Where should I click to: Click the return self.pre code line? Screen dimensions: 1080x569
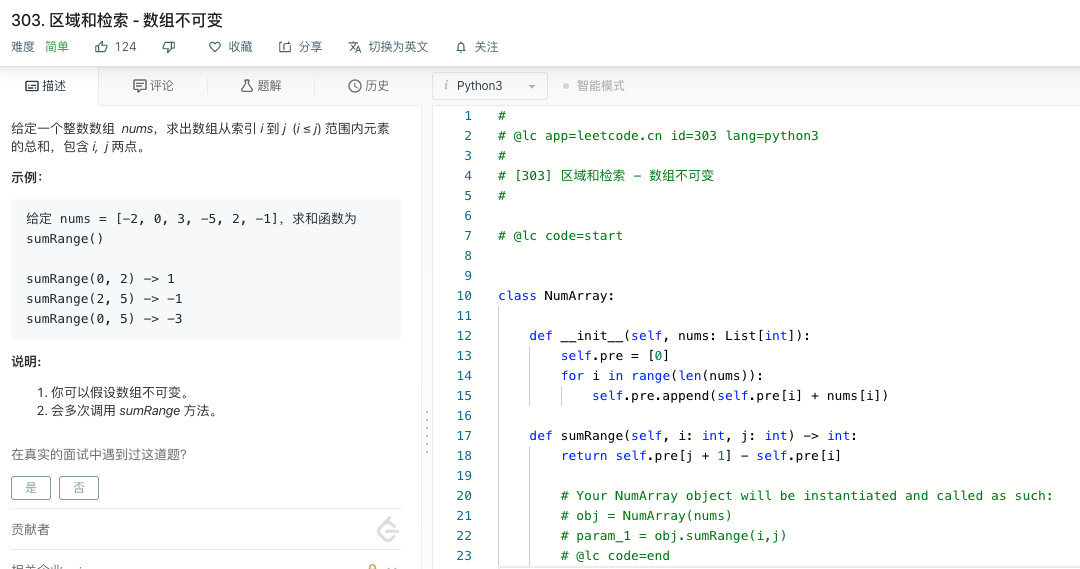[700, 455]
